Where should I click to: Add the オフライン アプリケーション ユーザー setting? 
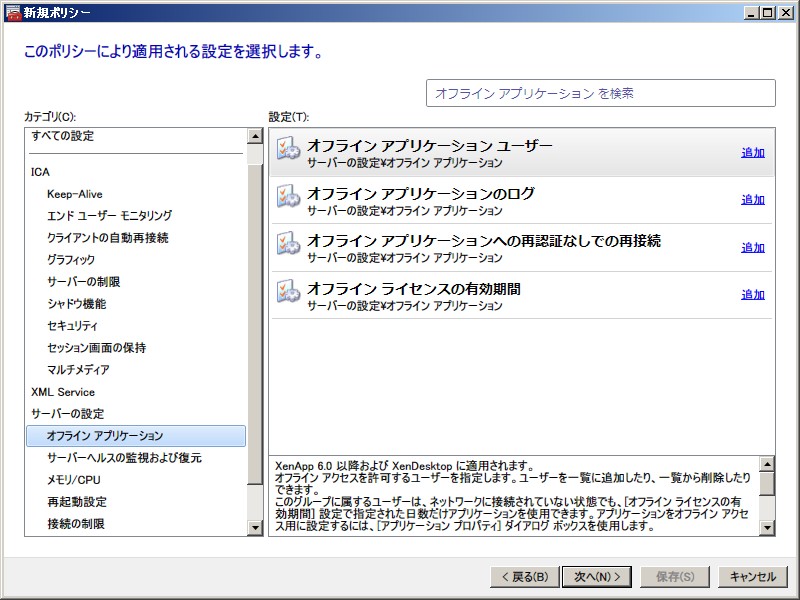[x=752, y=153]
